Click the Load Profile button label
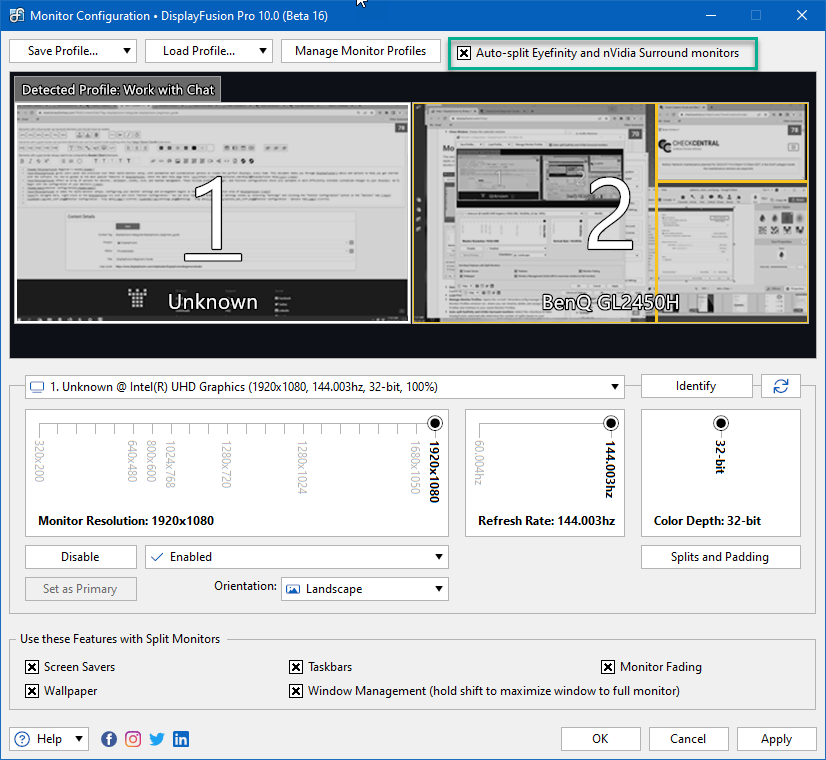826x760 pixels. point(199,51)
